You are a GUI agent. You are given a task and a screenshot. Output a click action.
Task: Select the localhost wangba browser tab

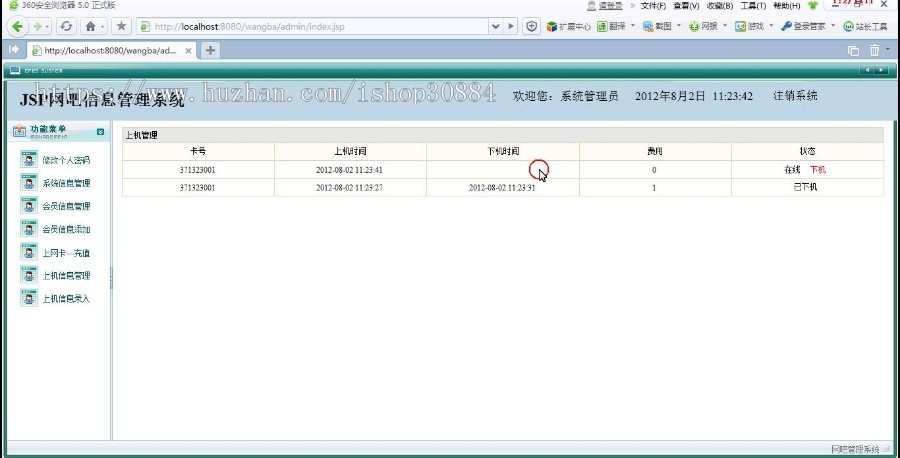tap(112, 51)
